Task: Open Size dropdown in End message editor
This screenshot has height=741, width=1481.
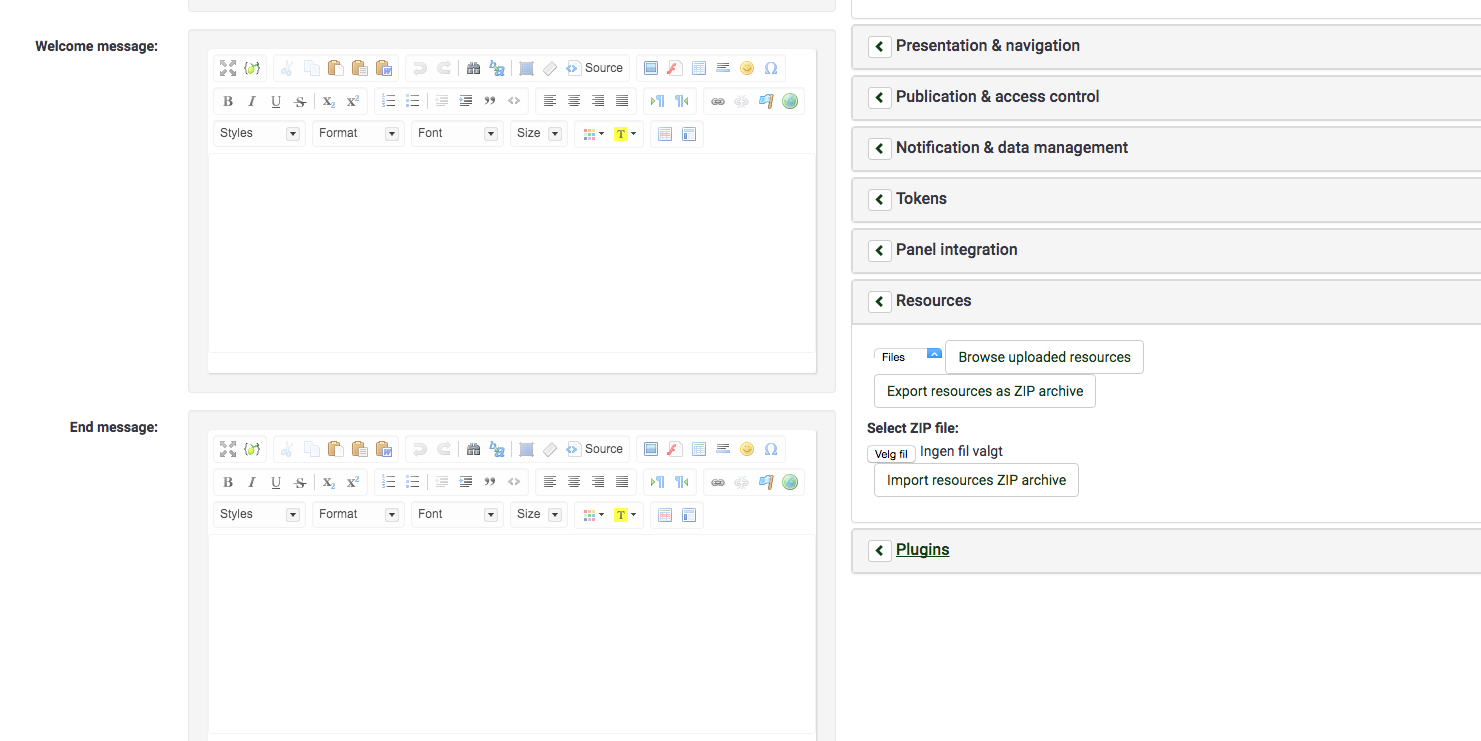Action: (539, 514)
